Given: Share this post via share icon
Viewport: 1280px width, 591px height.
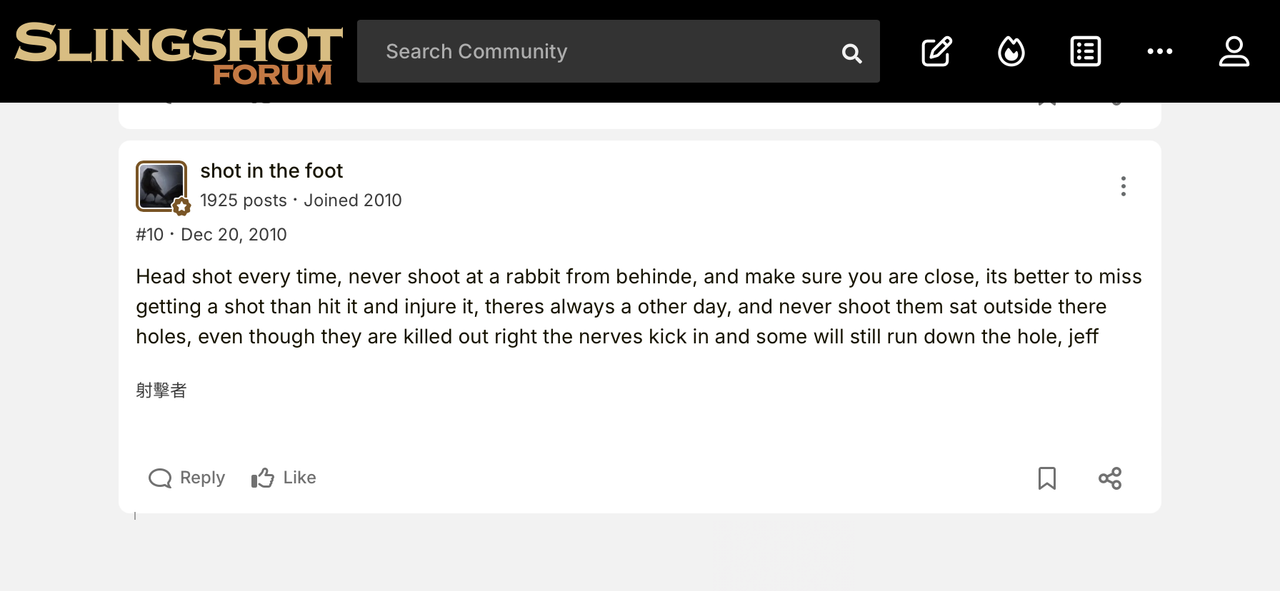Looking at the screenshot, I should (x=1110, y=478).
